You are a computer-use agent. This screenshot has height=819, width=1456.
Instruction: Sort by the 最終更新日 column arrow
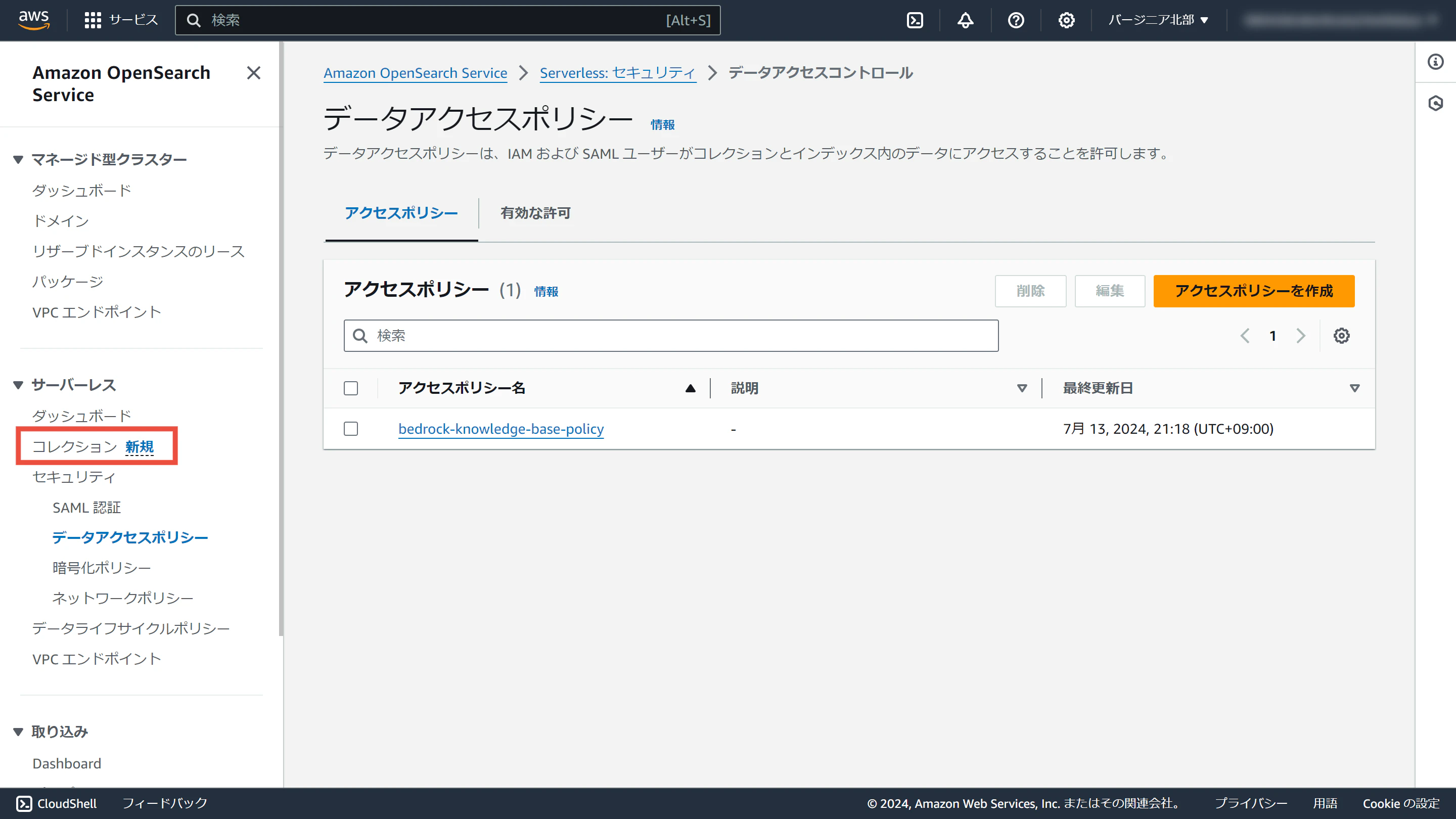click(1354, 388)
